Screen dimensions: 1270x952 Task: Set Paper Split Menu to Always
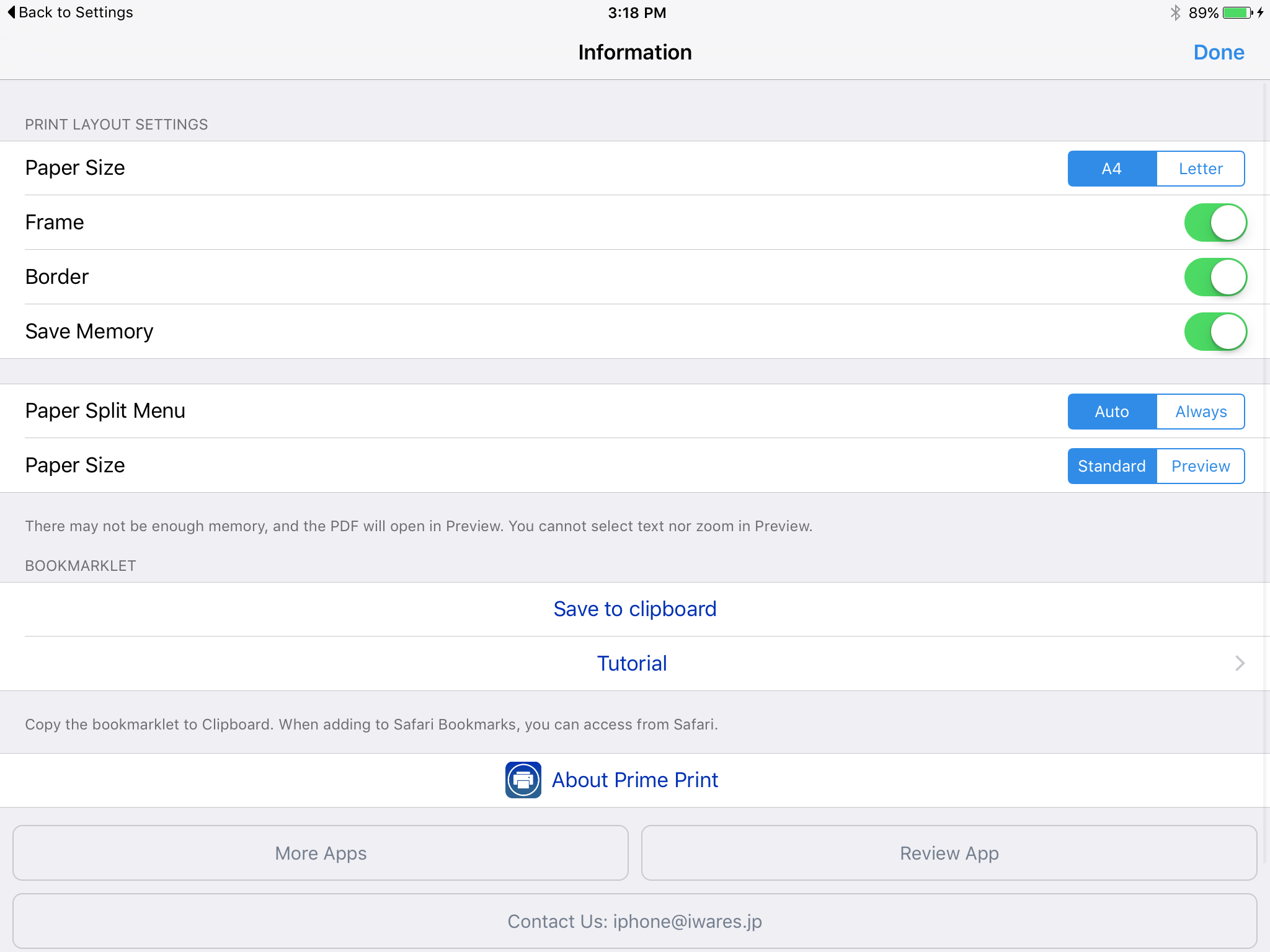pos(1200,412)
